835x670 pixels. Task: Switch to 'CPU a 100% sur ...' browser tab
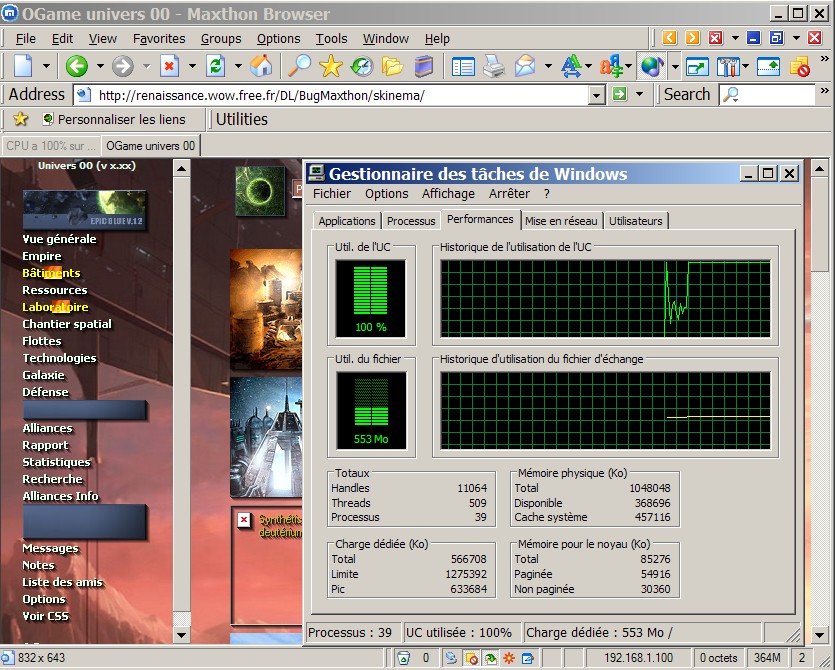tap(51, 145)
